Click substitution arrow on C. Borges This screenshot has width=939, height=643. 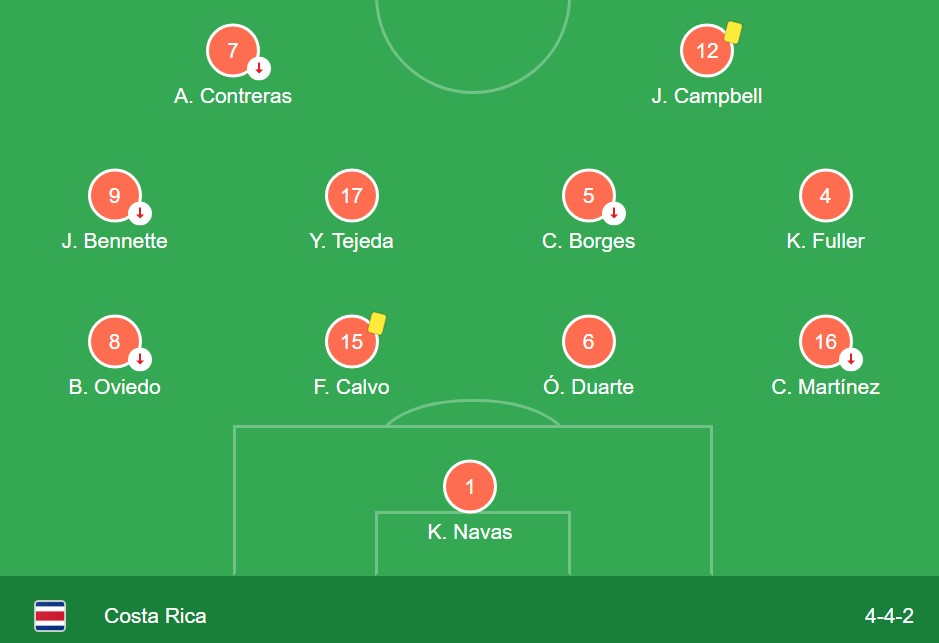614,213
